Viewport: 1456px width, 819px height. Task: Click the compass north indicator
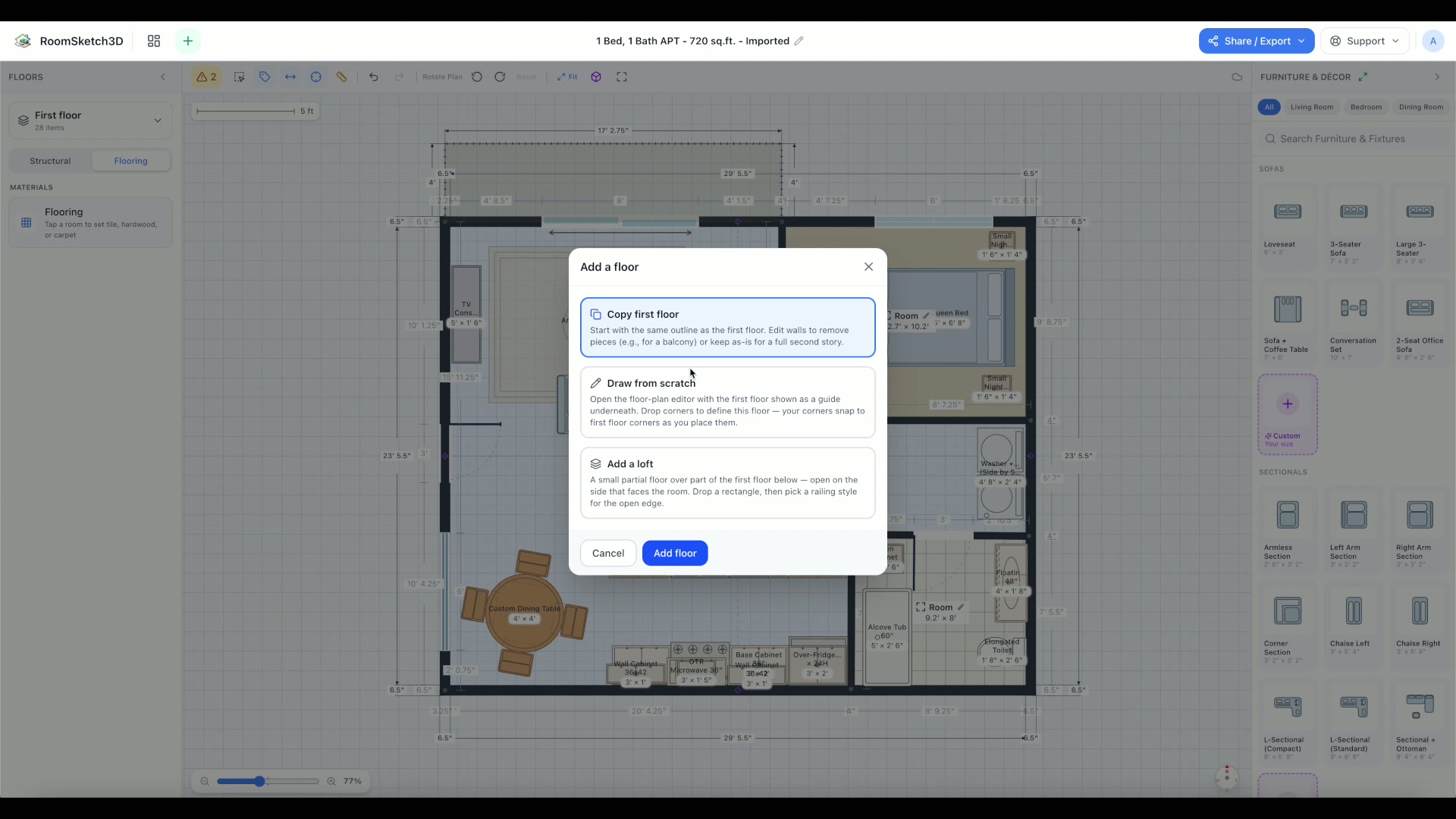pyautogui.click(x=1226, y=777)
